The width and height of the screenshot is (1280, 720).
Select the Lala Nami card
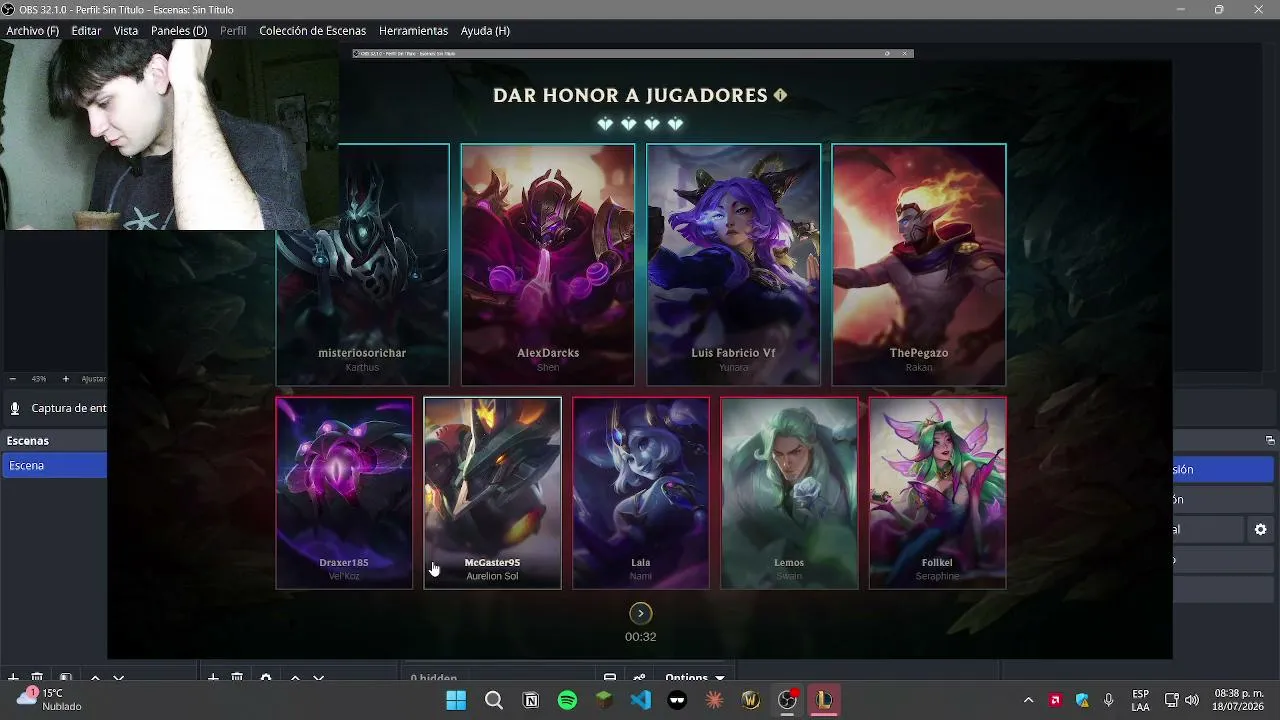click(x=641, y=493)
